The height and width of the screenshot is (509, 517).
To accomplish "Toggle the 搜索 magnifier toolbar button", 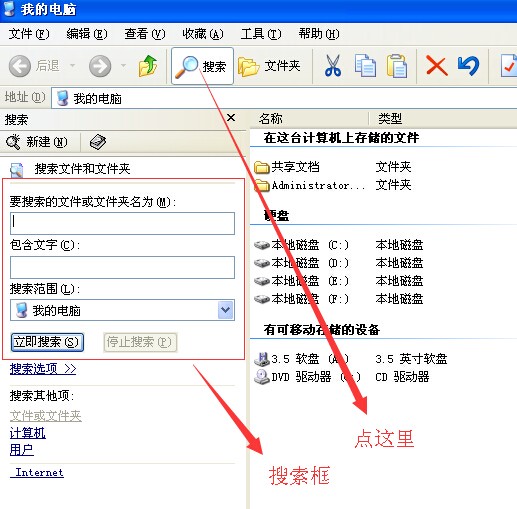I will click(202, 66).
